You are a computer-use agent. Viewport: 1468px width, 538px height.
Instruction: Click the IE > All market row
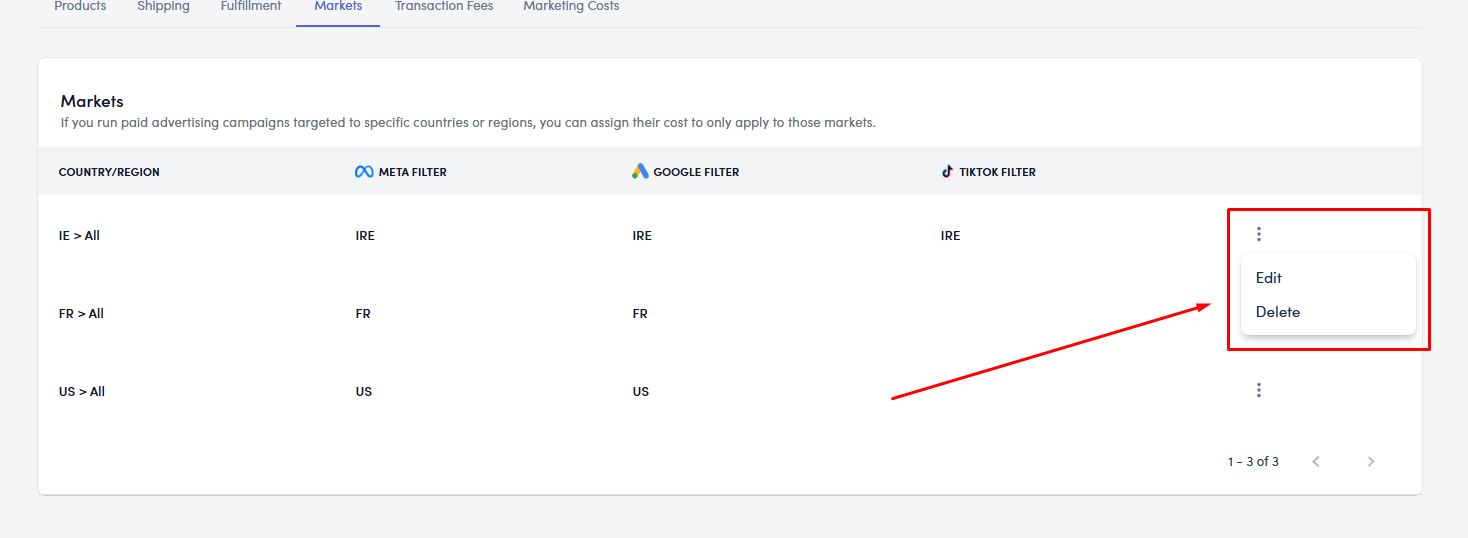[80, 236]
